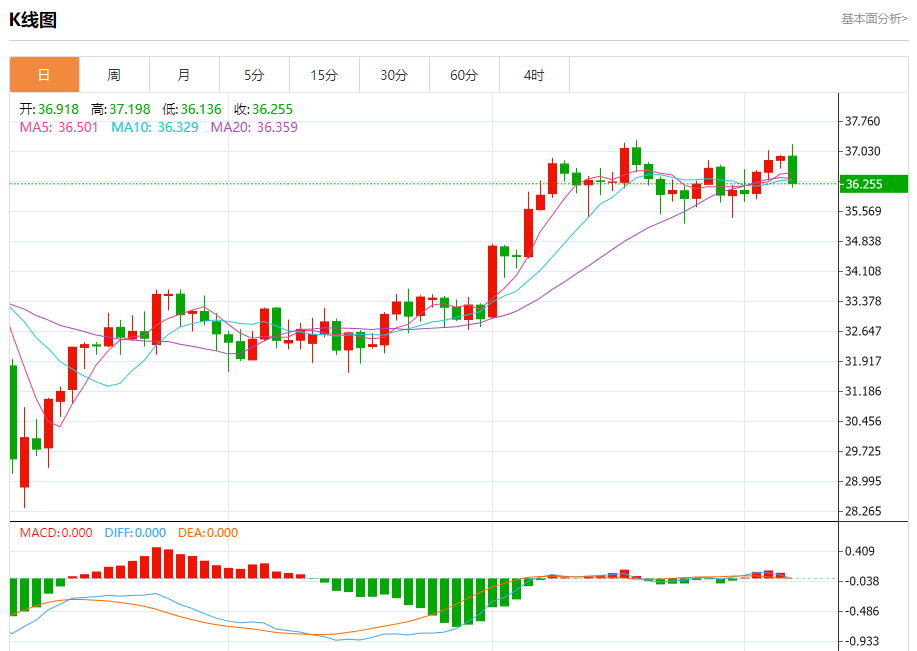Screen dimensions: 917x651
Task: Click the K线图 chart title
Action: click(33, 19)
